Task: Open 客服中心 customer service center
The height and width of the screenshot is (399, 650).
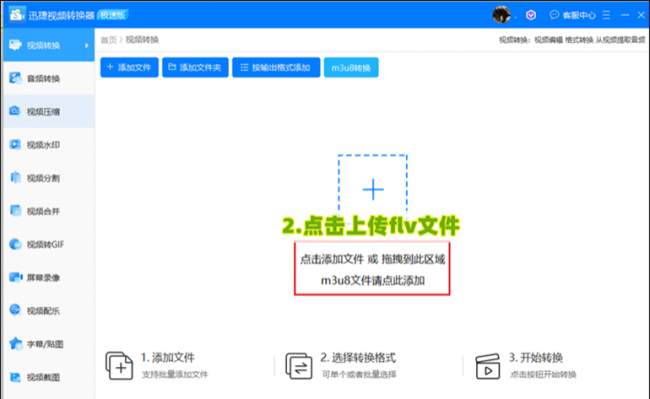Action: point(572,15)
